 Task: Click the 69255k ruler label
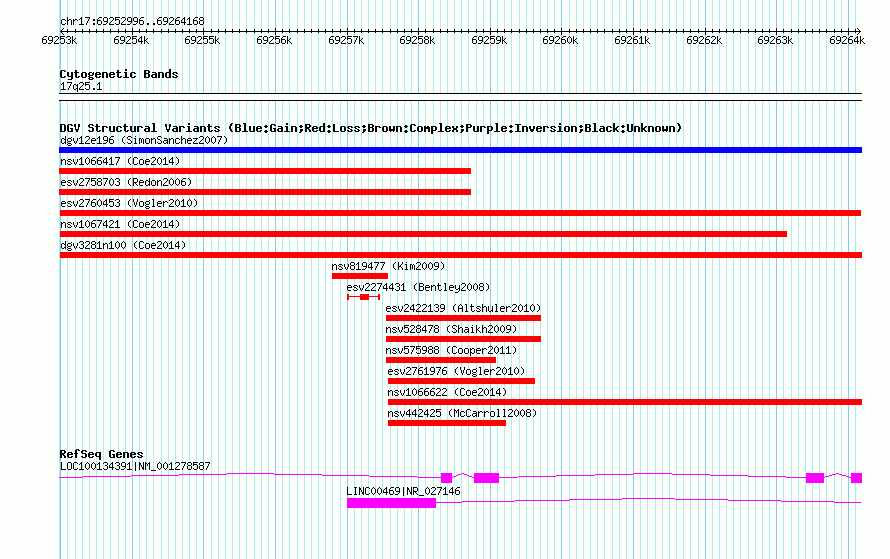[203, 40]
